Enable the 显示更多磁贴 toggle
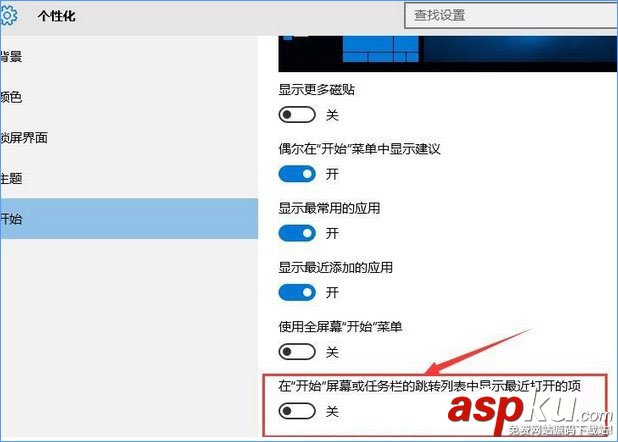This screenshot has height=442, width=618. 297,115
